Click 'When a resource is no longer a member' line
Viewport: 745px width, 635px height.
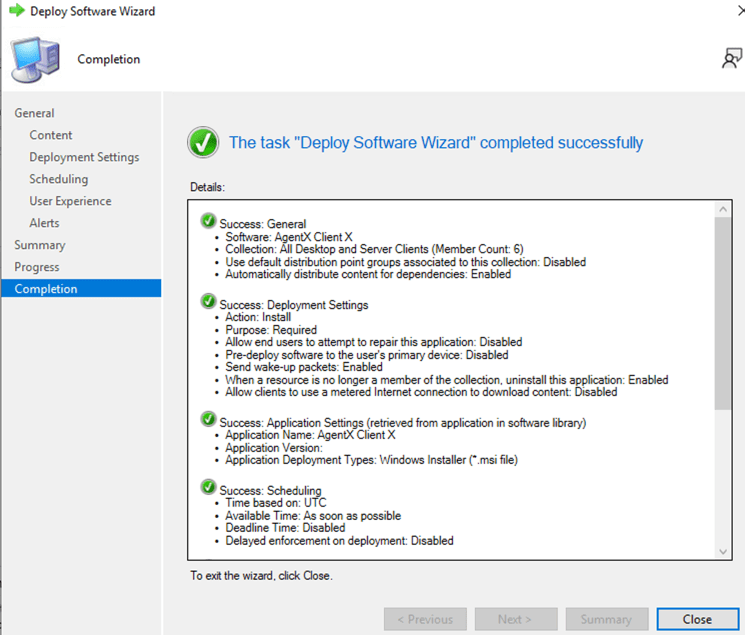click(447, 380)
